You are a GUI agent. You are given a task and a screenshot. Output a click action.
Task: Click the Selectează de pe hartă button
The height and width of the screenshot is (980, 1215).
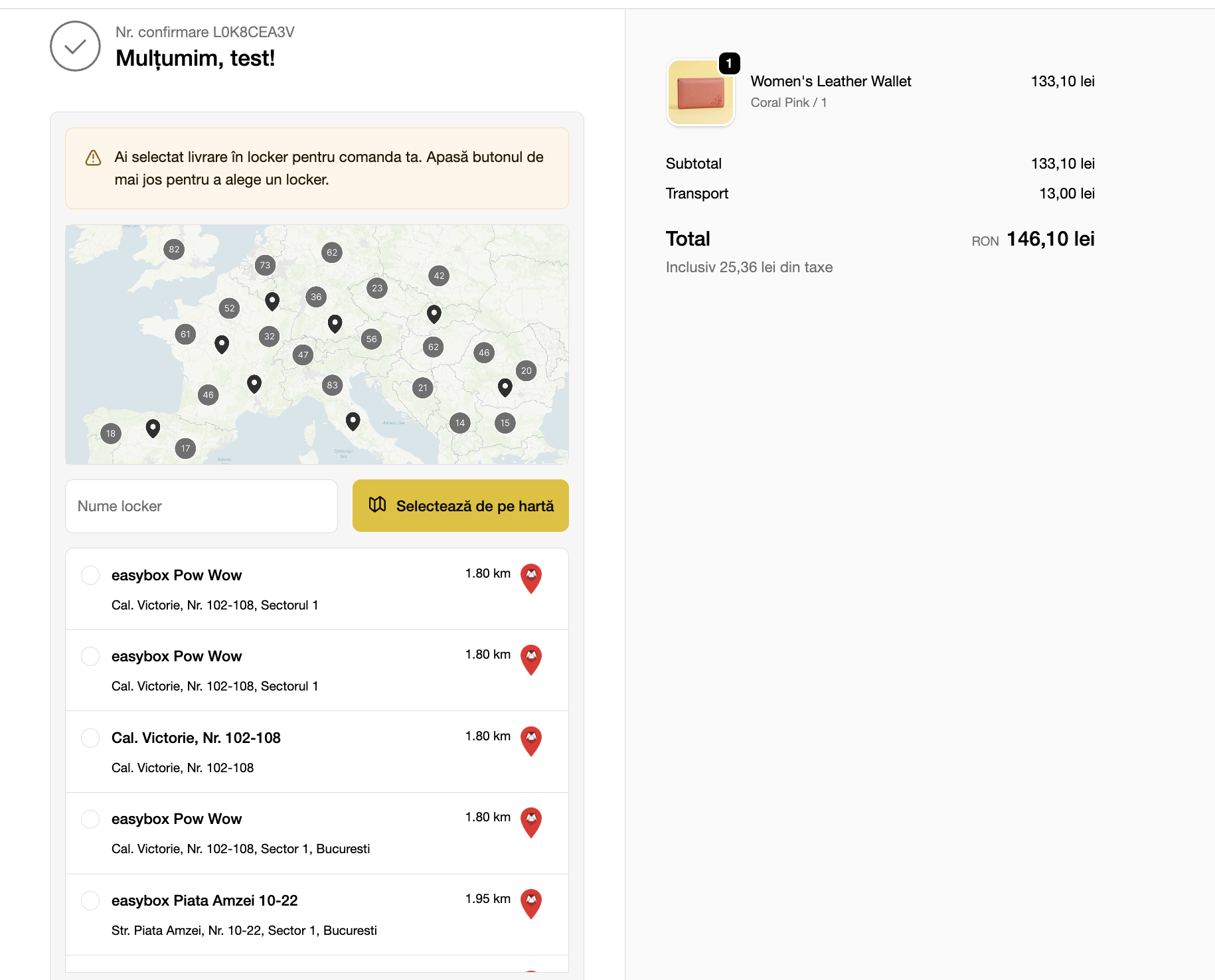tap(461, 506)
